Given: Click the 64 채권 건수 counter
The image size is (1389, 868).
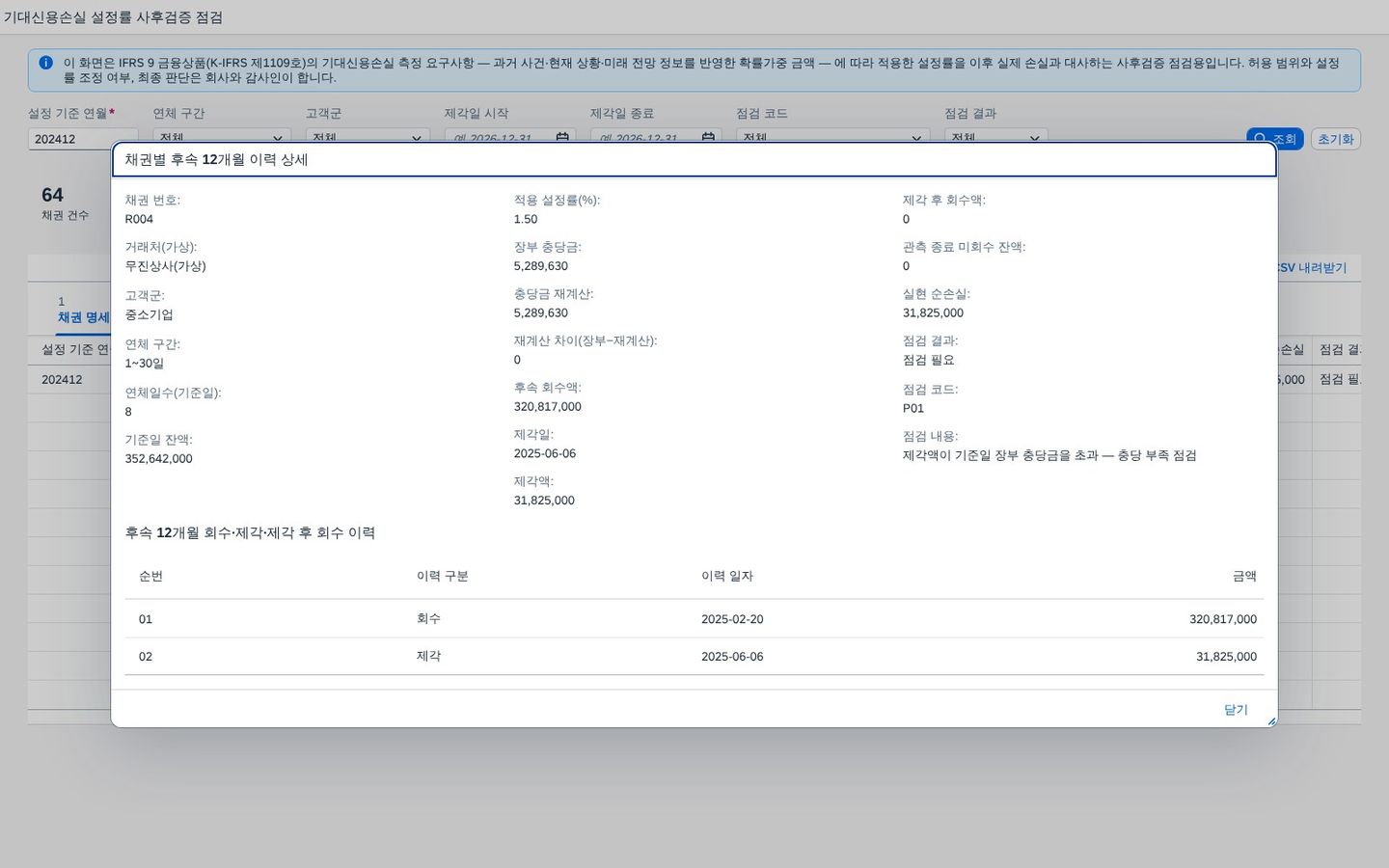Looking at the screenshot, I should point(65,203).
